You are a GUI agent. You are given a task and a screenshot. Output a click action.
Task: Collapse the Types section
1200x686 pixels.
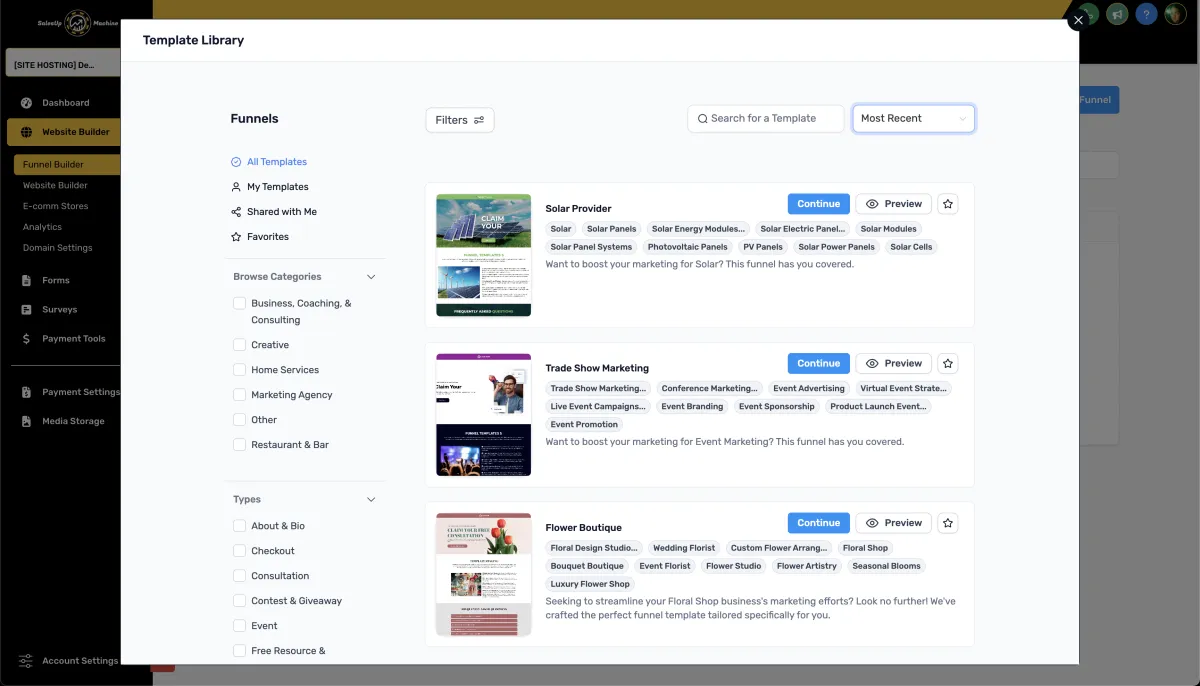[371, 500]
